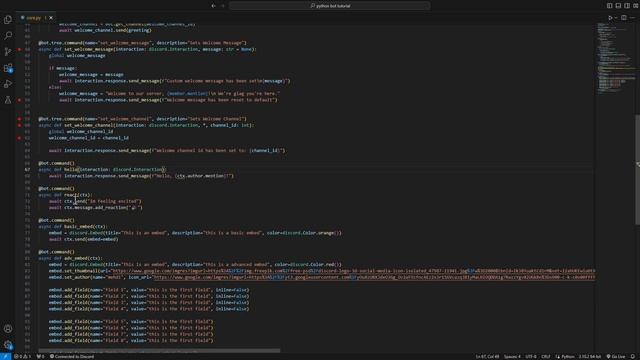Click 'await welcome_channel.send(greeting)' line
Screen dimensions: 640x360
click(x=105, y=30)
